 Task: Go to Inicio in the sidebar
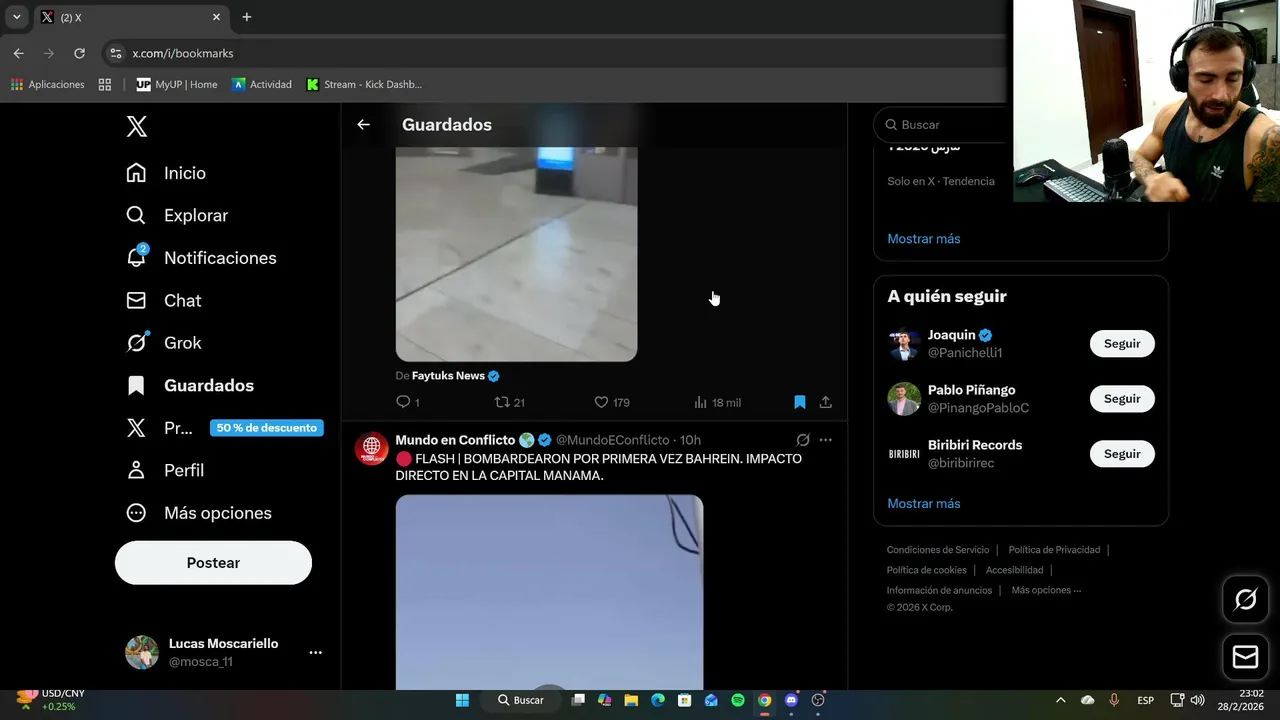click(166, 173)
